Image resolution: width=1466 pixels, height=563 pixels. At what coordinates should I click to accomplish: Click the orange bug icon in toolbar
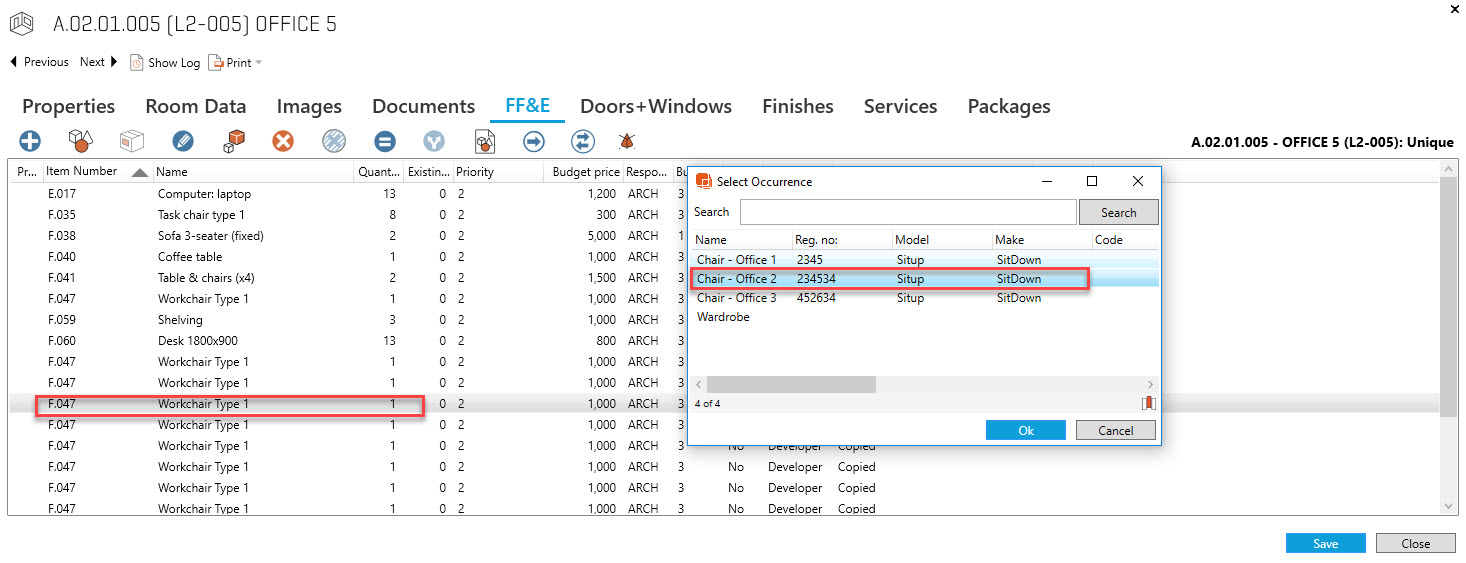628,141
